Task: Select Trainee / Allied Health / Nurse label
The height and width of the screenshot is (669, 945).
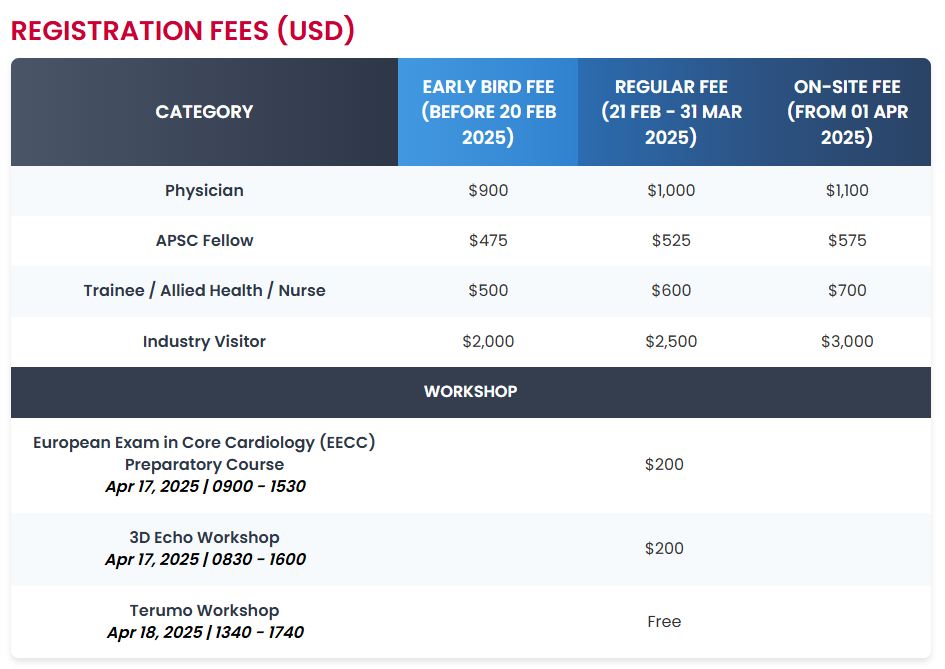Action: pyautogui.click(x=204, y=291)
